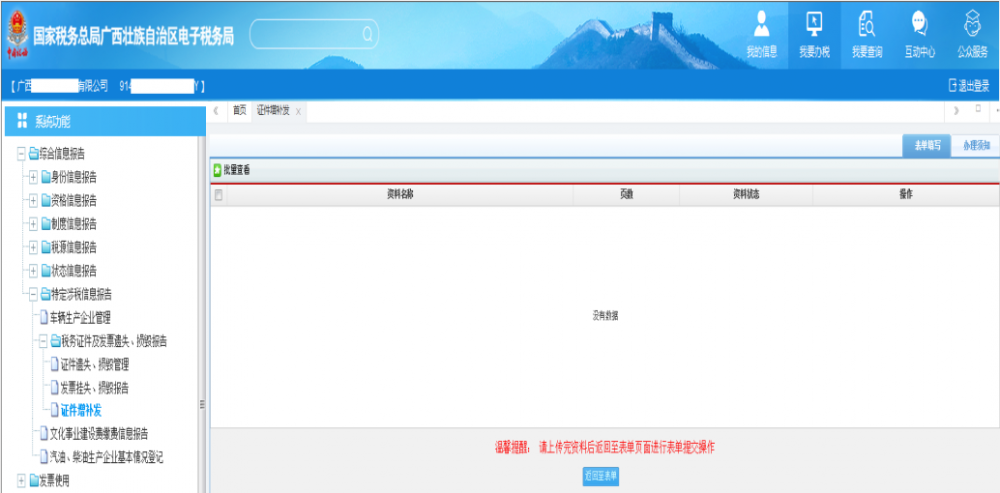Expand the 税源信息报告 node

(33, 247)
